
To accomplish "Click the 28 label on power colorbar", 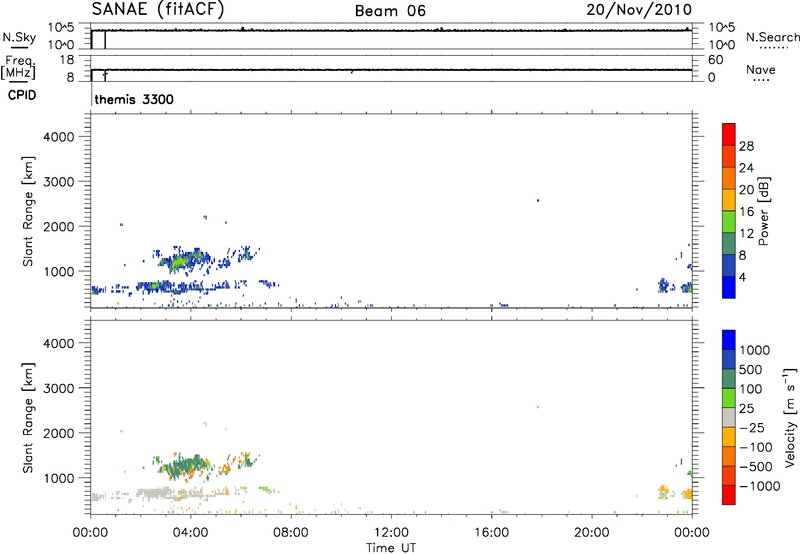I will point(746,146).
